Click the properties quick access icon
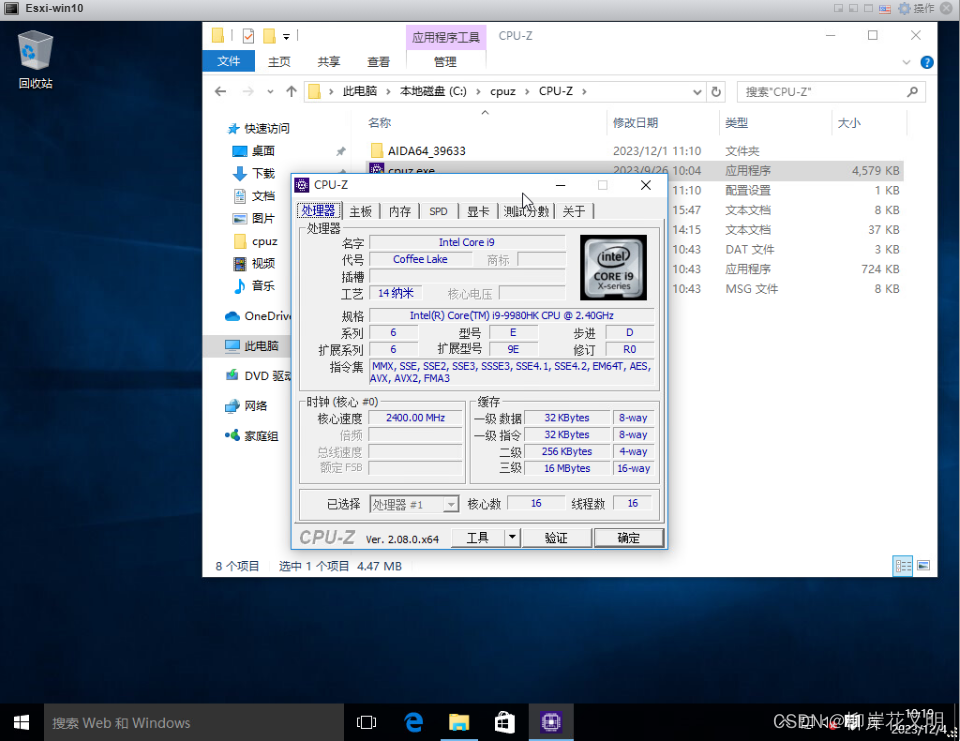 click(248, 36)
